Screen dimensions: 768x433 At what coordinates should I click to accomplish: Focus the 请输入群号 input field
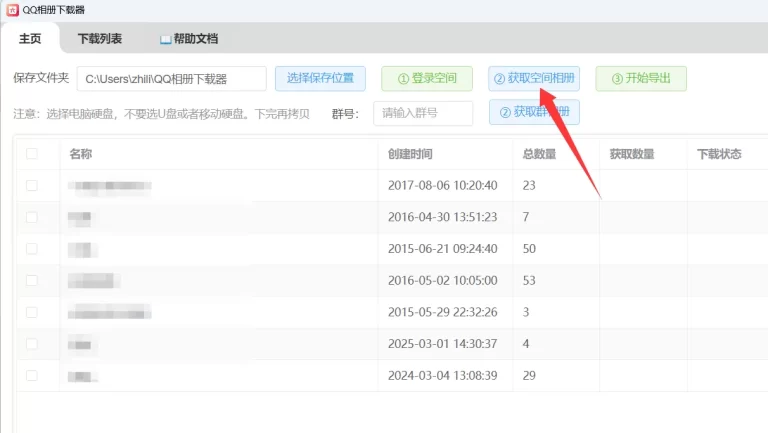pos(423,113)
